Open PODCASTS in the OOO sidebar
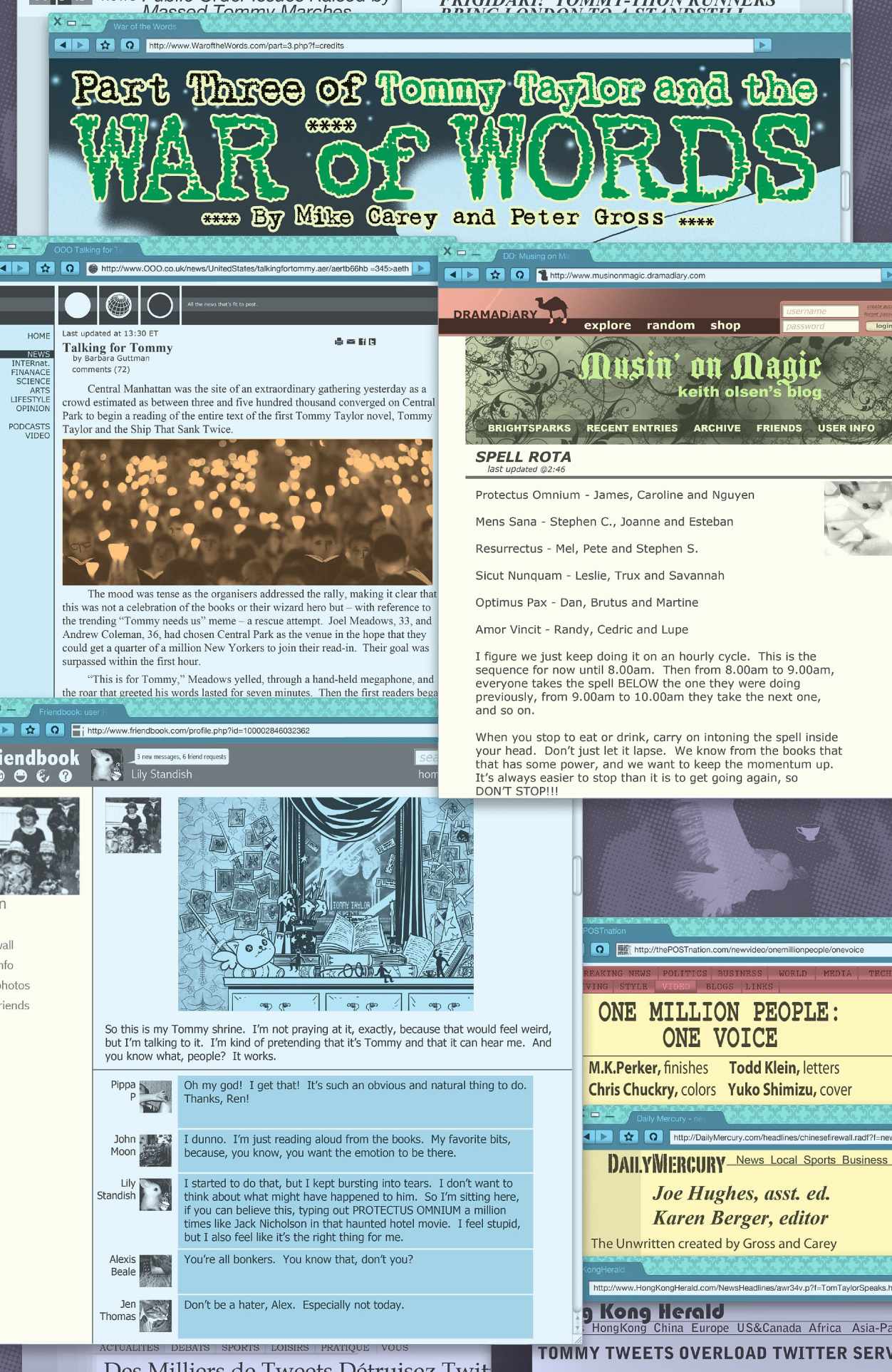Screen dimensions: 892x1372 (29, 427)
